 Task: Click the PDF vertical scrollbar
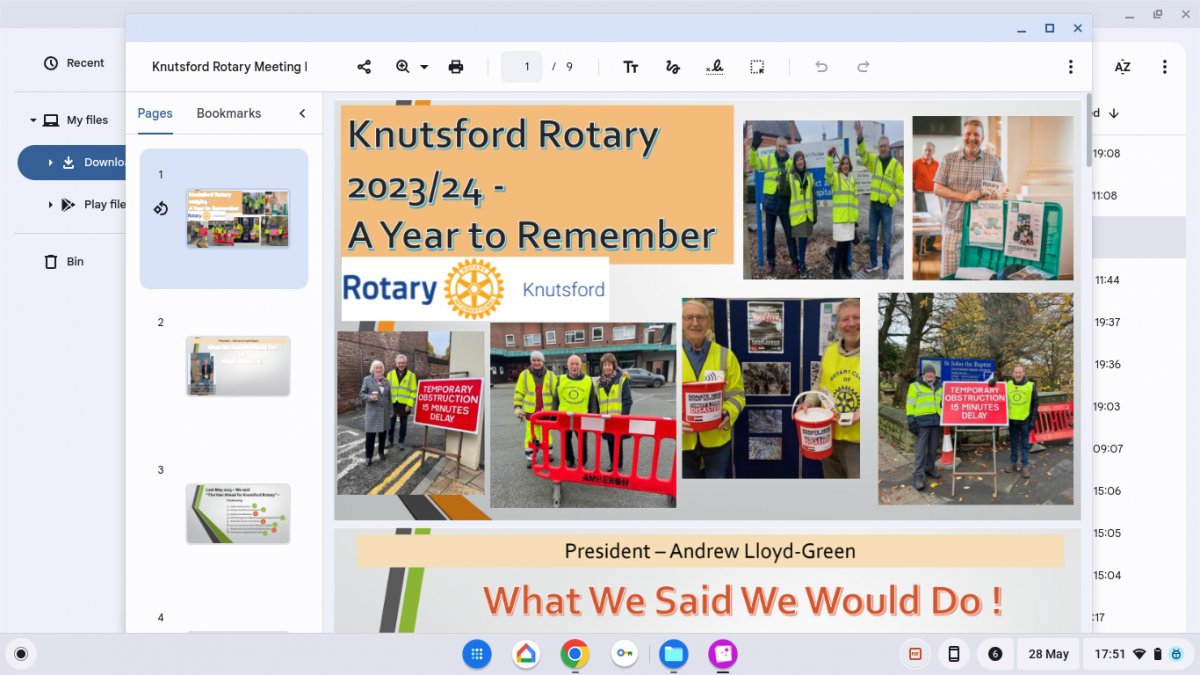tap(1088, 130)
